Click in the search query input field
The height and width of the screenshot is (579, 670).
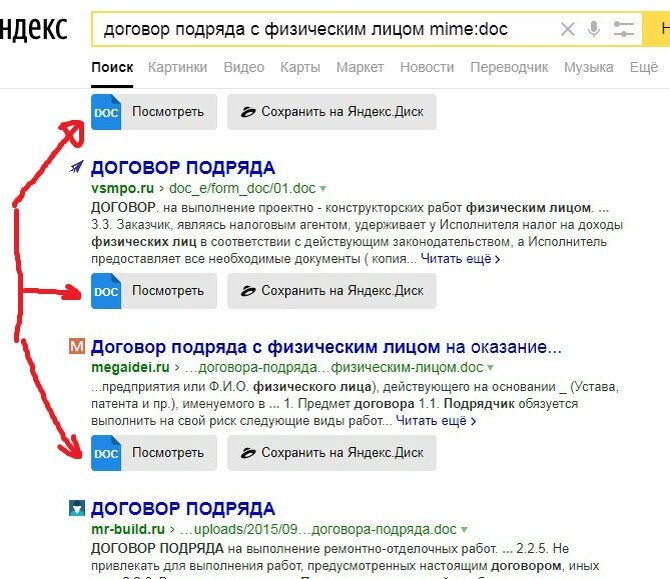click(325, 29)
